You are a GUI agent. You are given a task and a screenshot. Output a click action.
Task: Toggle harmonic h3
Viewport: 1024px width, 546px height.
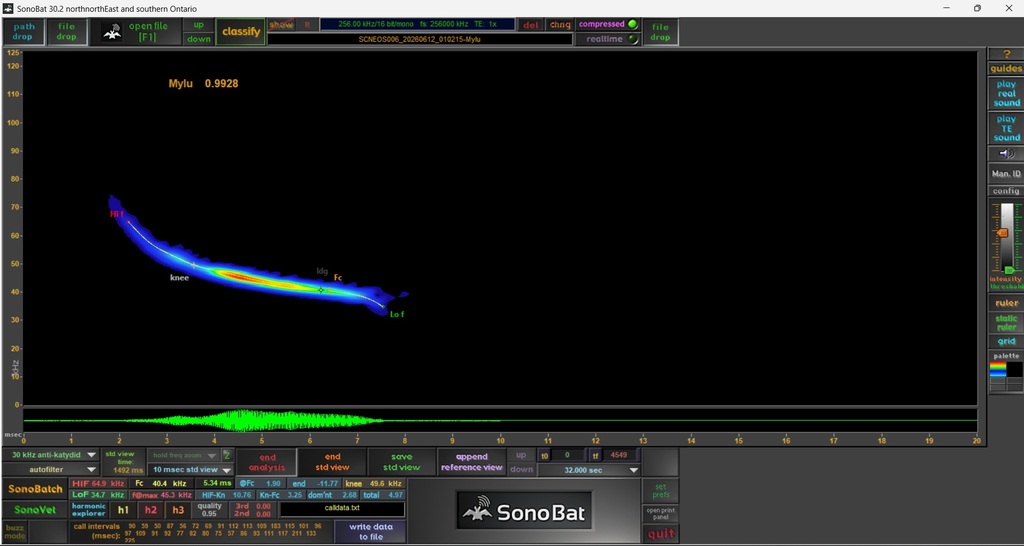tap(178, 510)
